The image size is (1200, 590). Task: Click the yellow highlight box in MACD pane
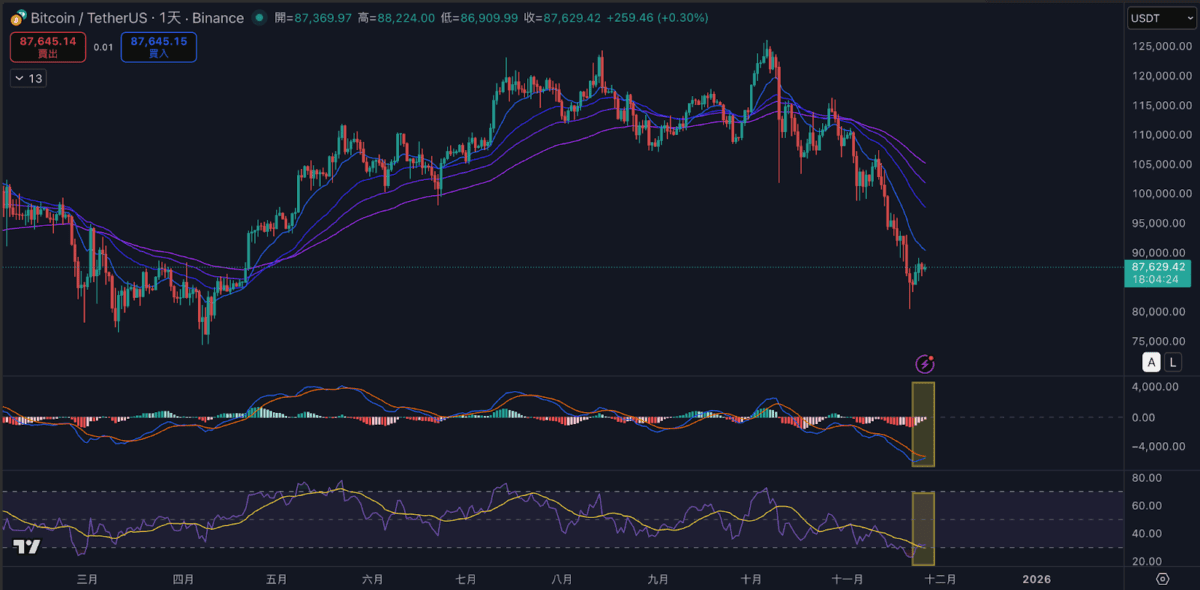(x=923, y=423)
